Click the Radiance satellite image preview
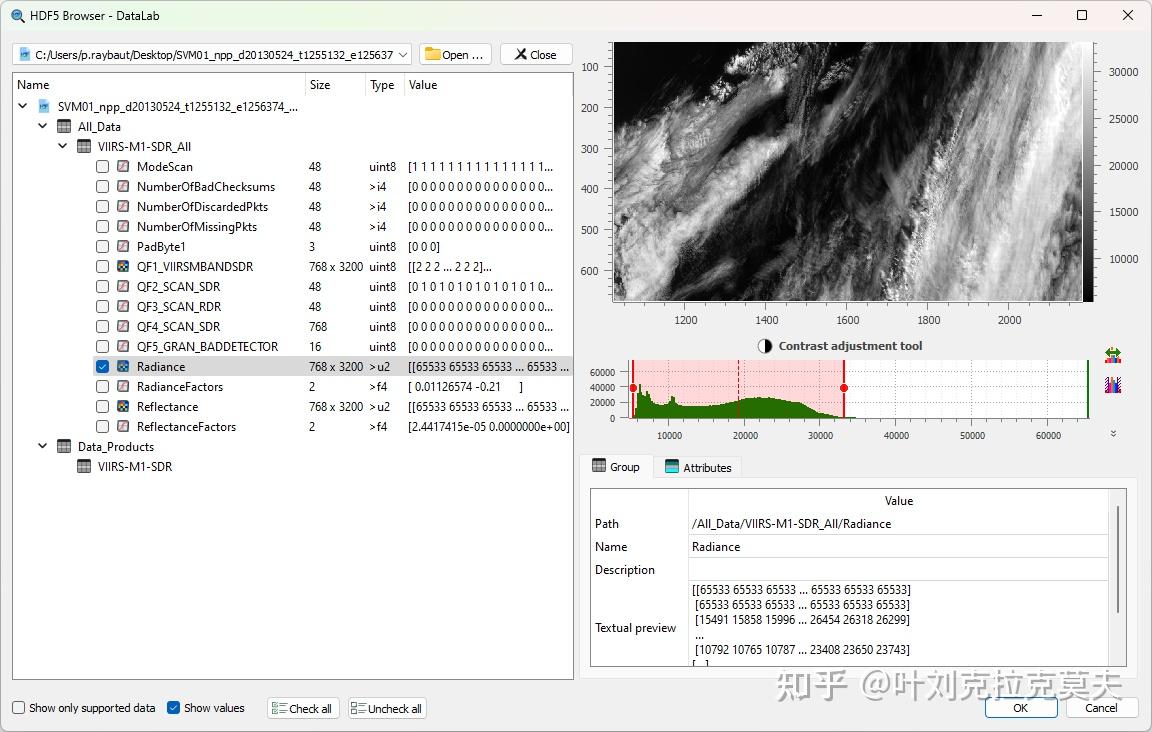 [847, 171]
